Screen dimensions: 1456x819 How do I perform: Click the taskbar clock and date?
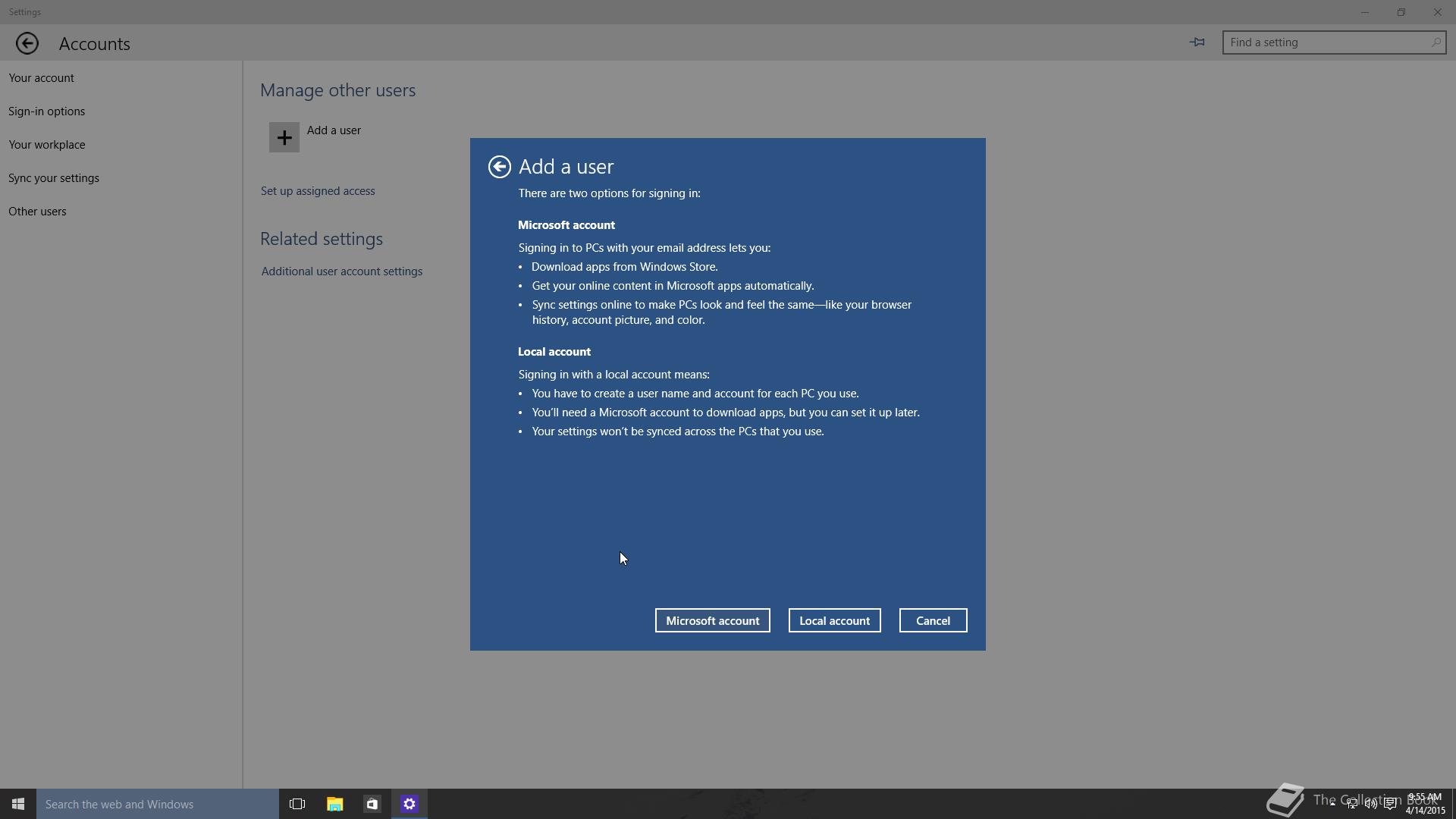1425,804
